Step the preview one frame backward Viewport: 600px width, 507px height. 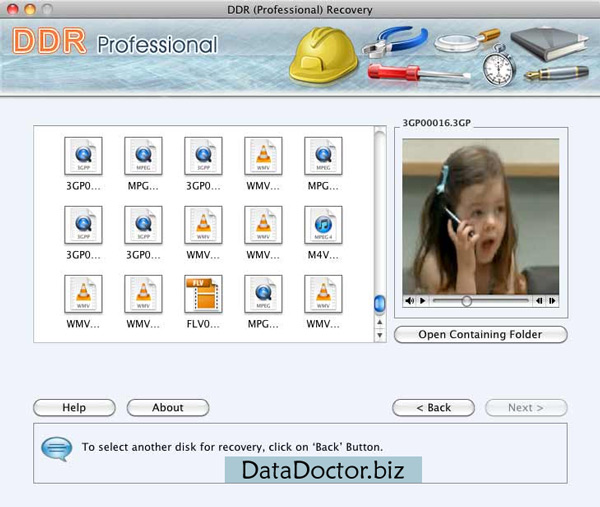[x=539, y=301]
